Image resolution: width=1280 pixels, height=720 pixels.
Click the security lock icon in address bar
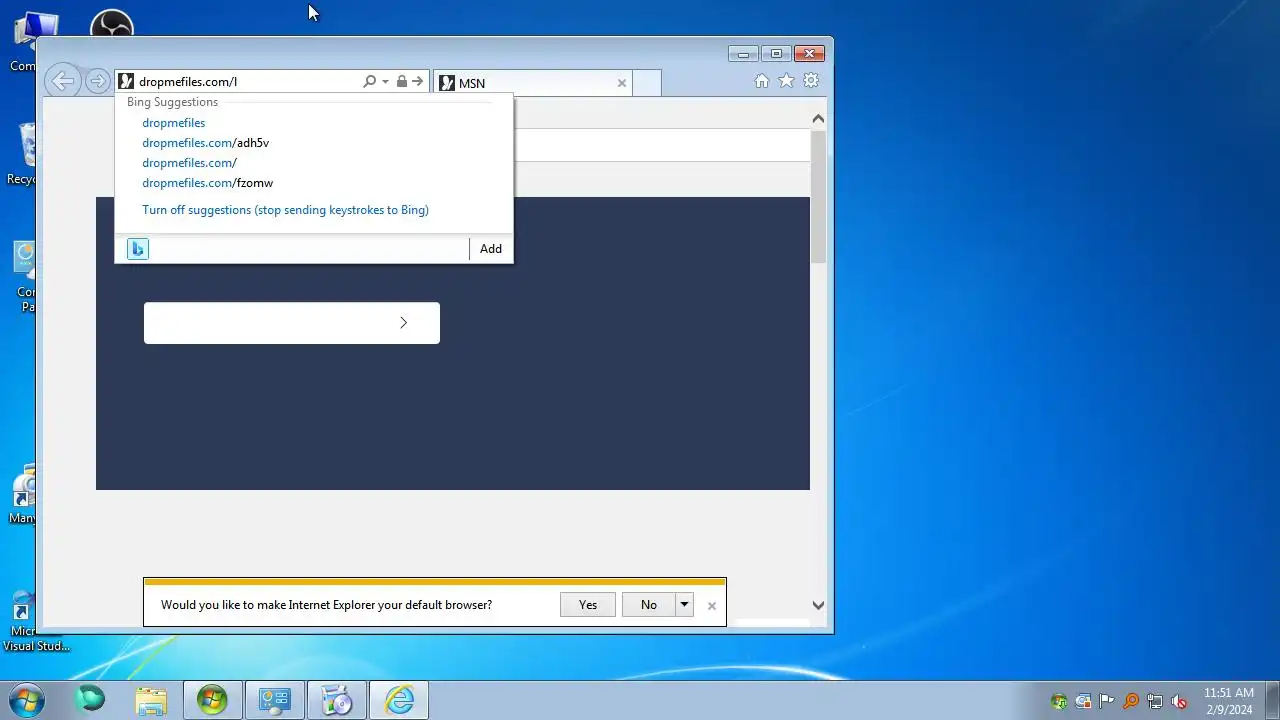click(401, 82)
